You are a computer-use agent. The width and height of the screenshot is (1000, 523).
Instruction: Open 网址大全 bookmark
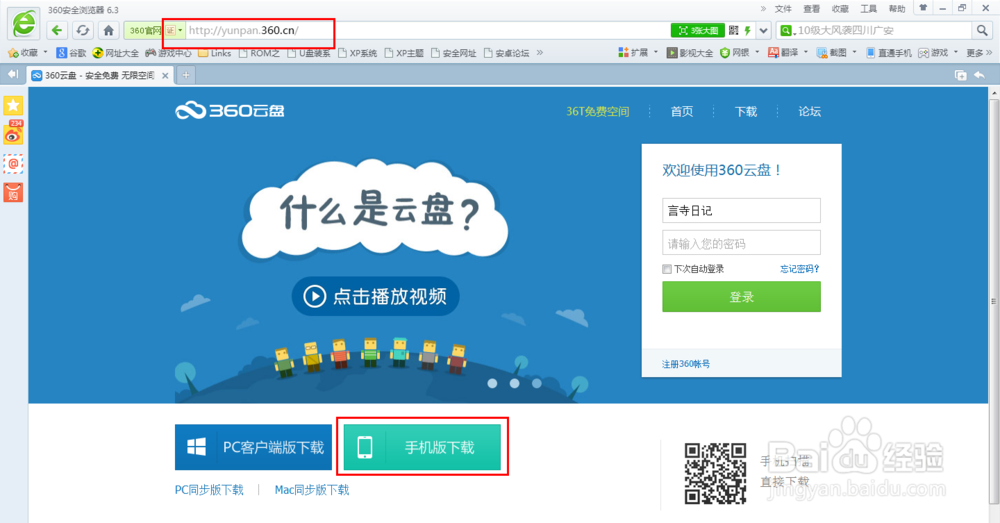tap(115, 53)
